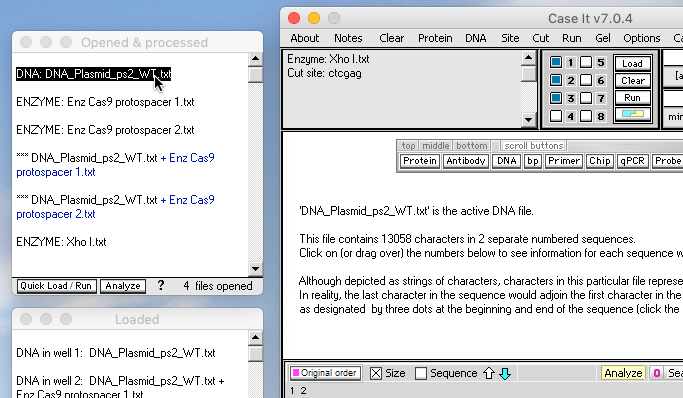Toggle well 2 checkbox

(556, 80)
